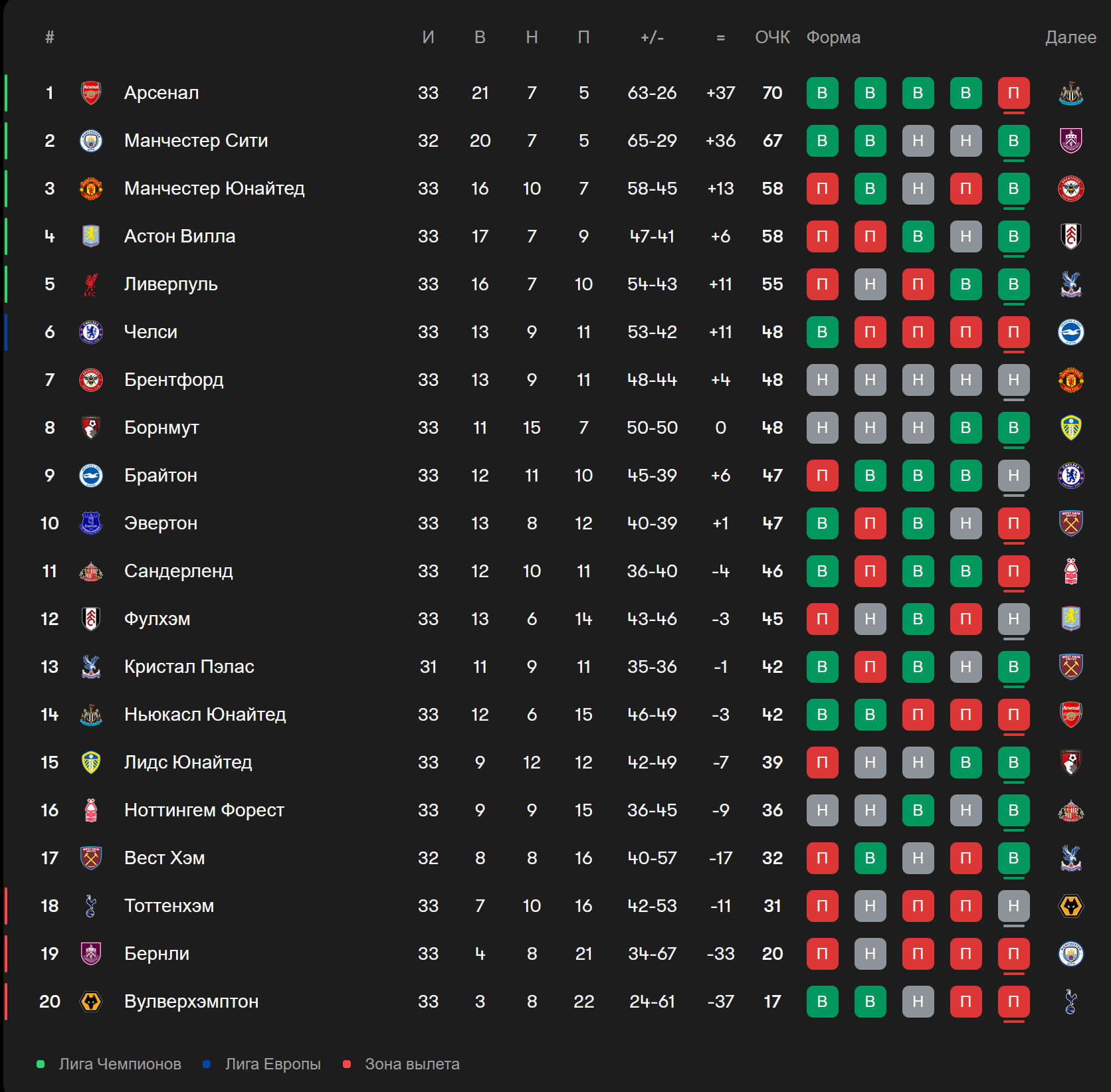
Task: Click the Leeds United club crest
Action: point(91,763)
